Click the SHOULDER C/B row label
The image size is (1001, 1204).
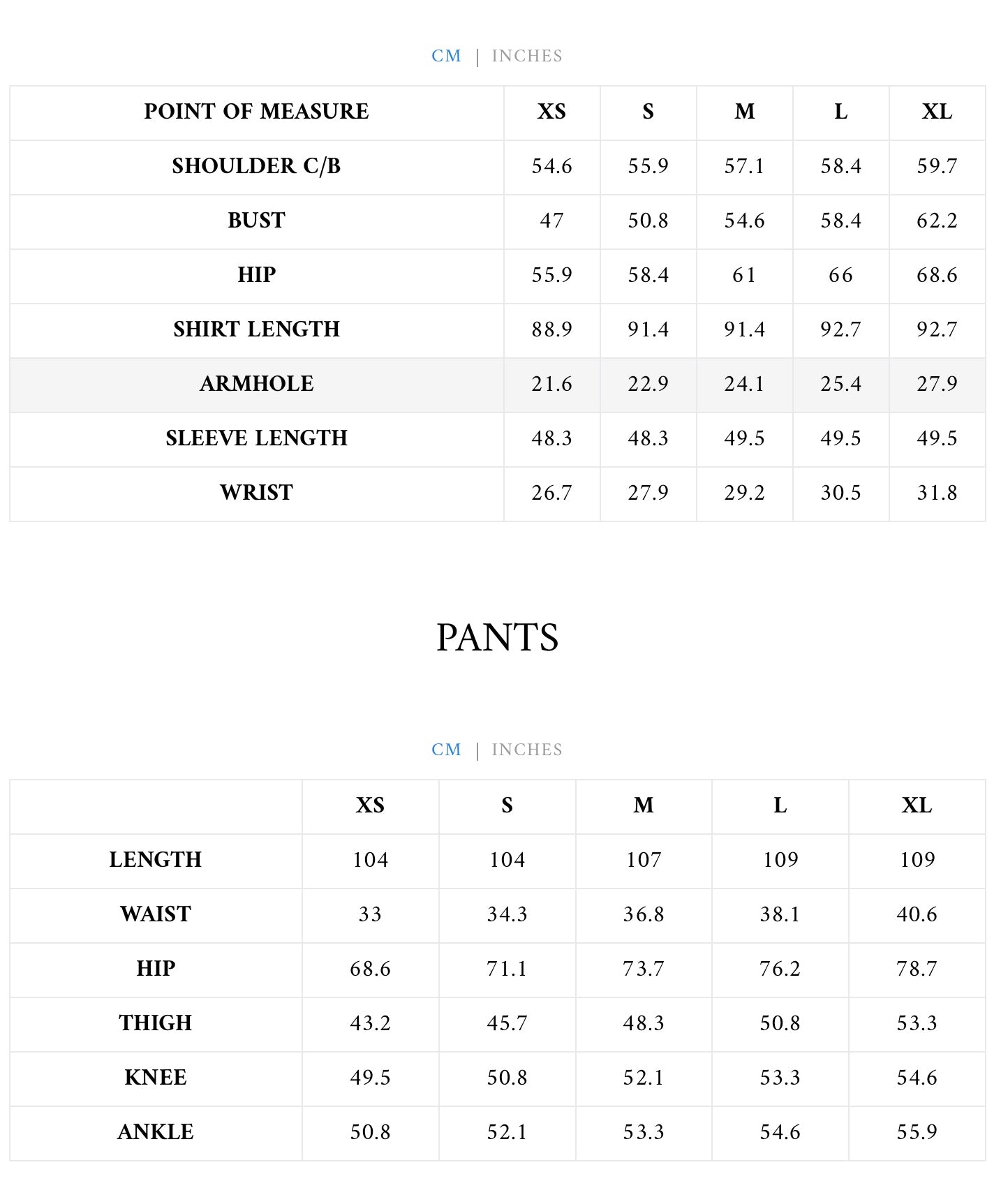tap(257, 166)
